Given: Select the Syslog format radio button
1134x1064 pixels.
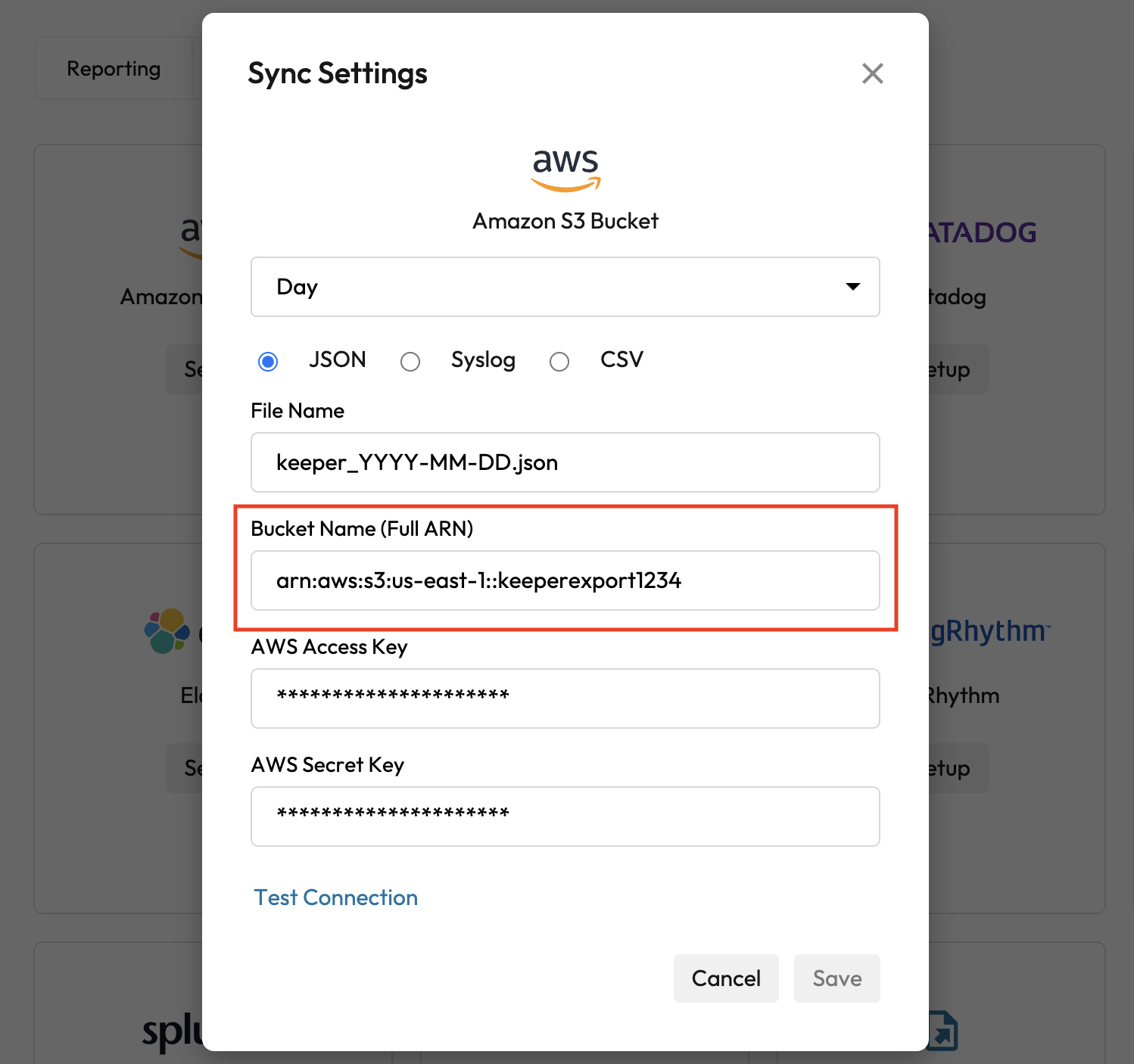Looking at the screenshot, I should 410,362.
